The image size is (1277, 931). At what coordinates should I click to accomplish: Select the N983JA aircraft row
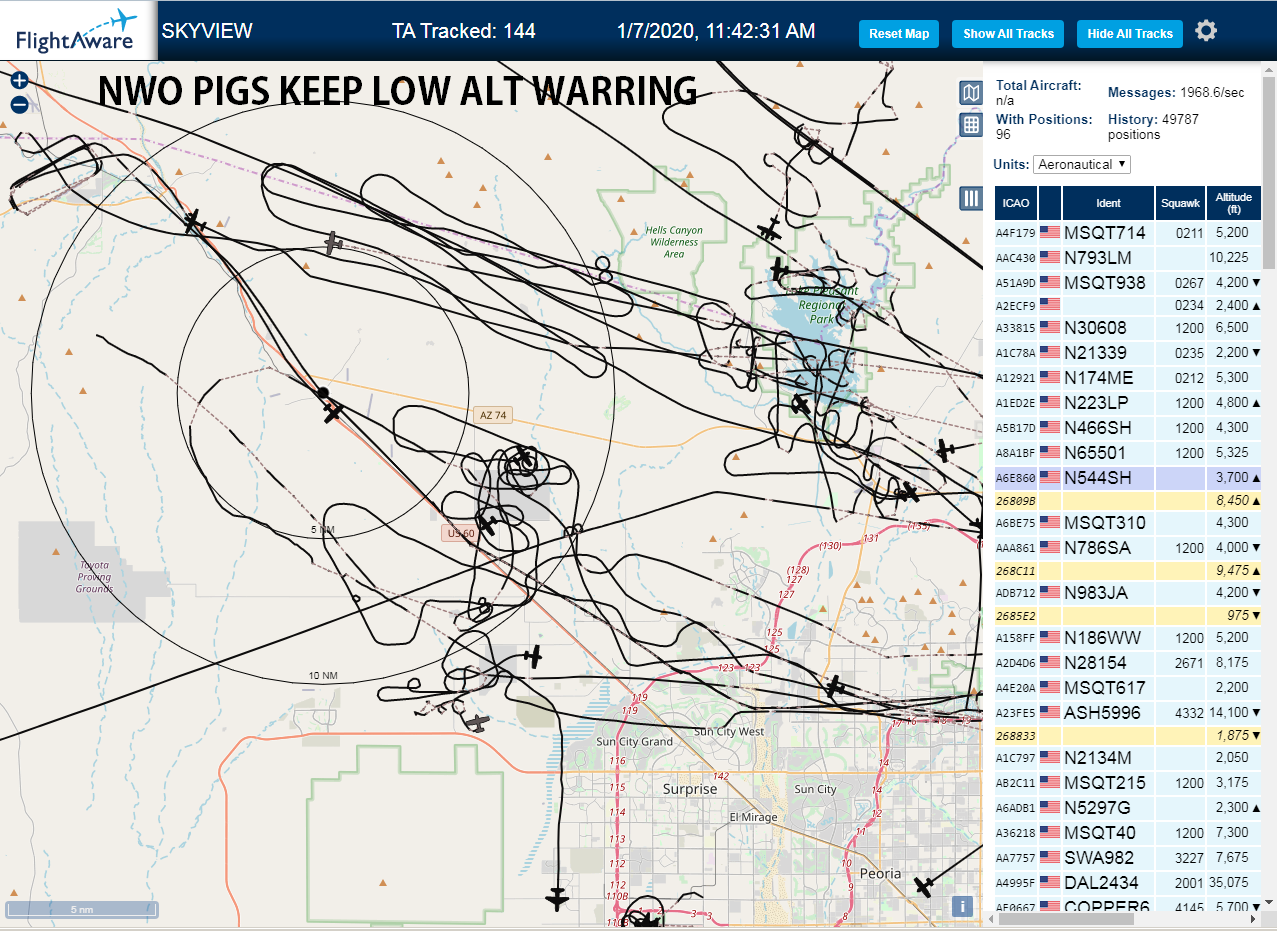[1128, 592]
